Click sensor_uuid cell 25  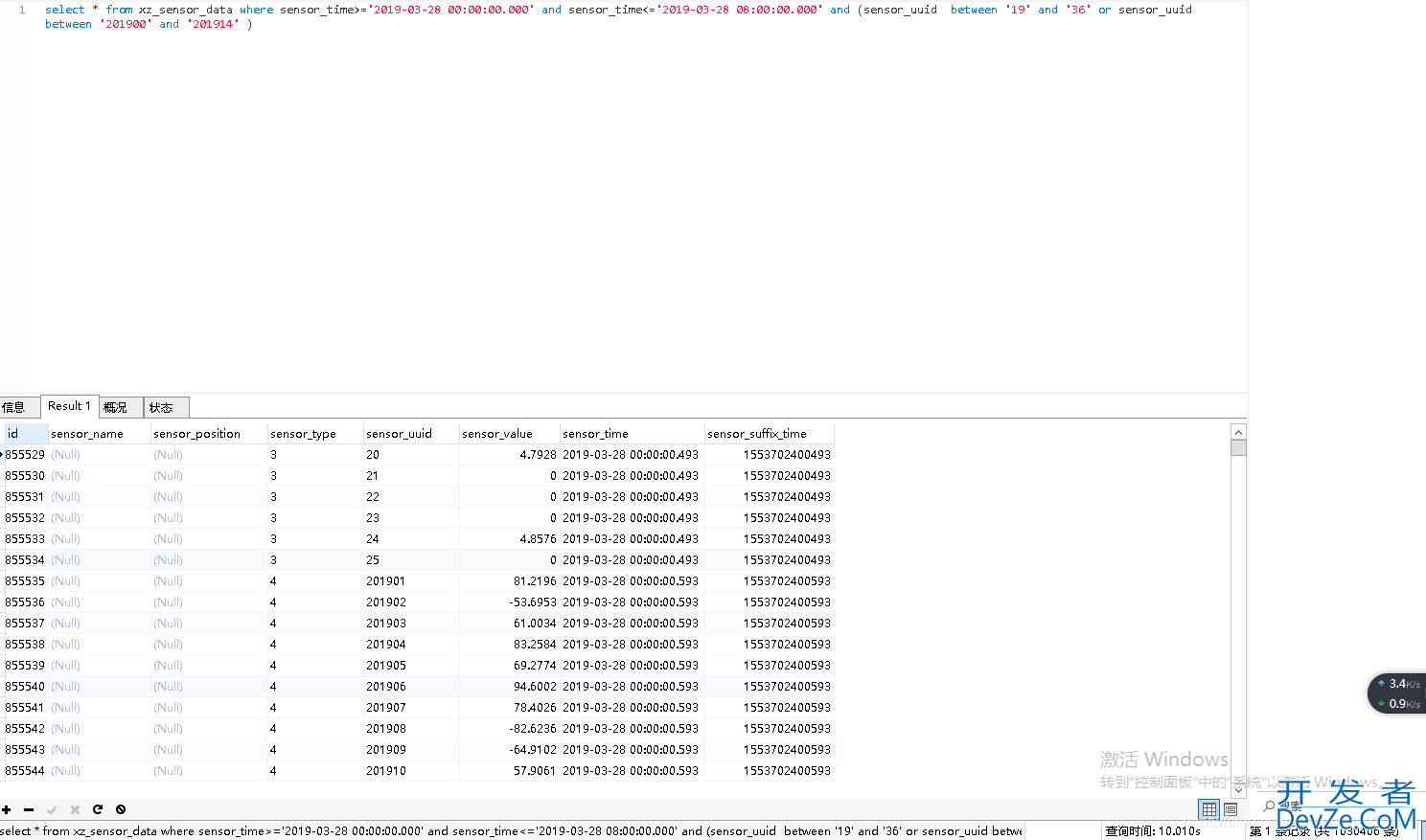pos(411,559)
